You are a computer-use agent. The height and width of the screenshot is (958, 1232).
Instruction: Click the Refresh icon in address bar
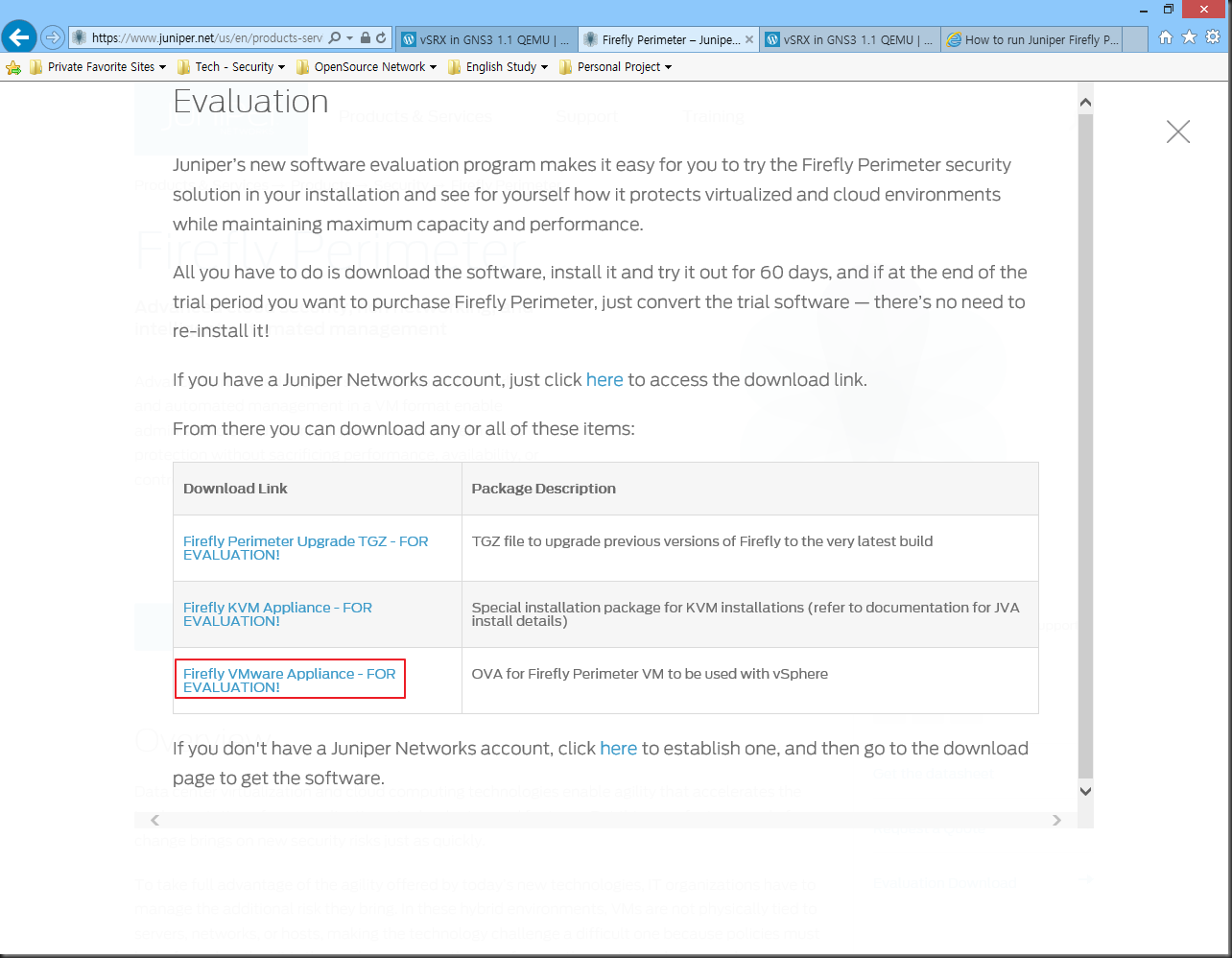381,38
